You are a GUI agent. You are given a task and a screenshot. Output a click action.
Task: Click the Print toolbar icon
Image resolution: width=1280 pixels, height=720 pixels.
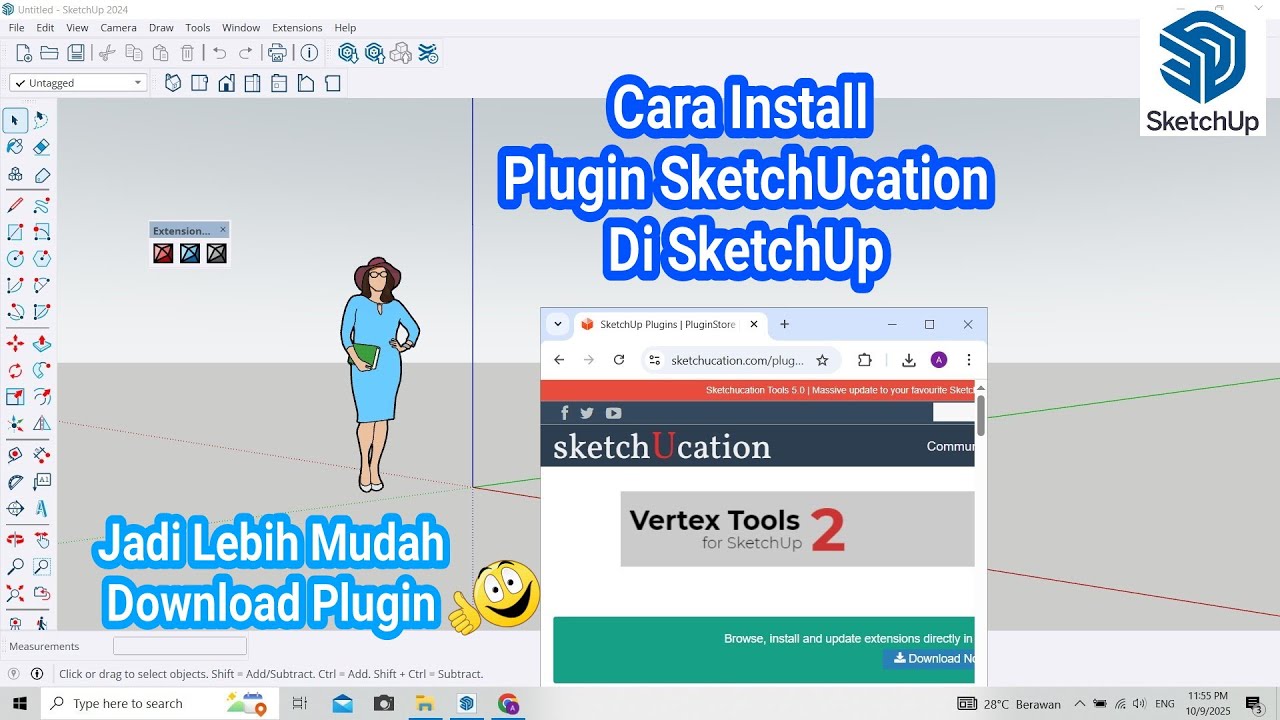click(278, 53)
